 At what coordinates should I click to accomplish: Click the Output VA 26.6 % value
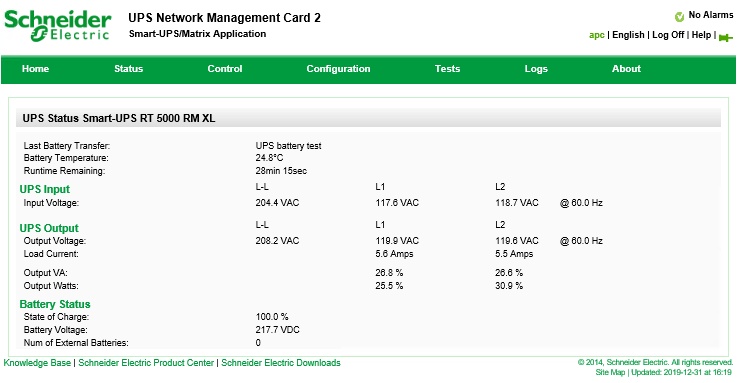coord(509,273)
